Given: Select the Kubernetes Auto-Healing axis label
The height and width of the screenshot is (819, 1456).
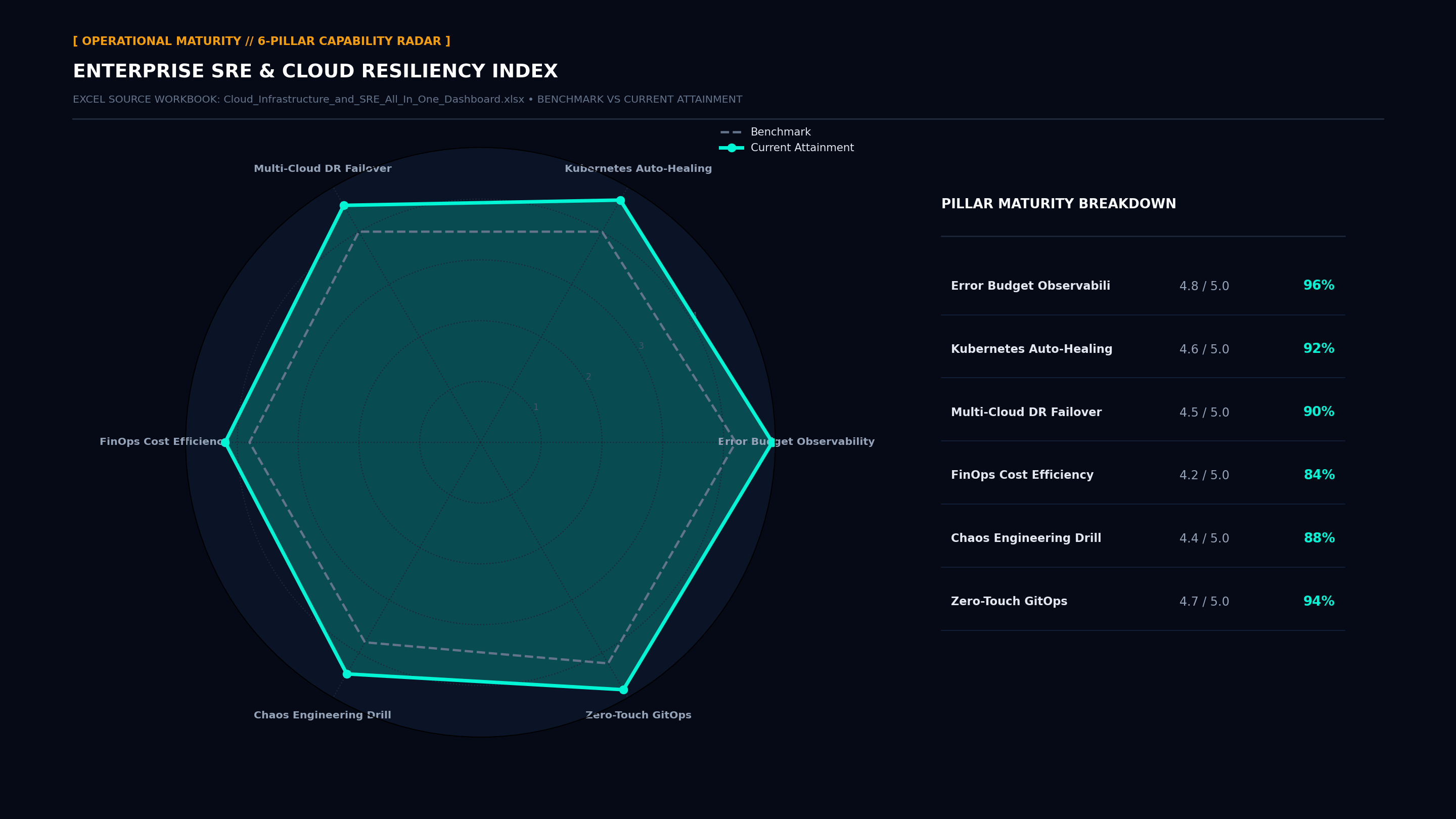Looking at the screenshot, I should 638,168.
